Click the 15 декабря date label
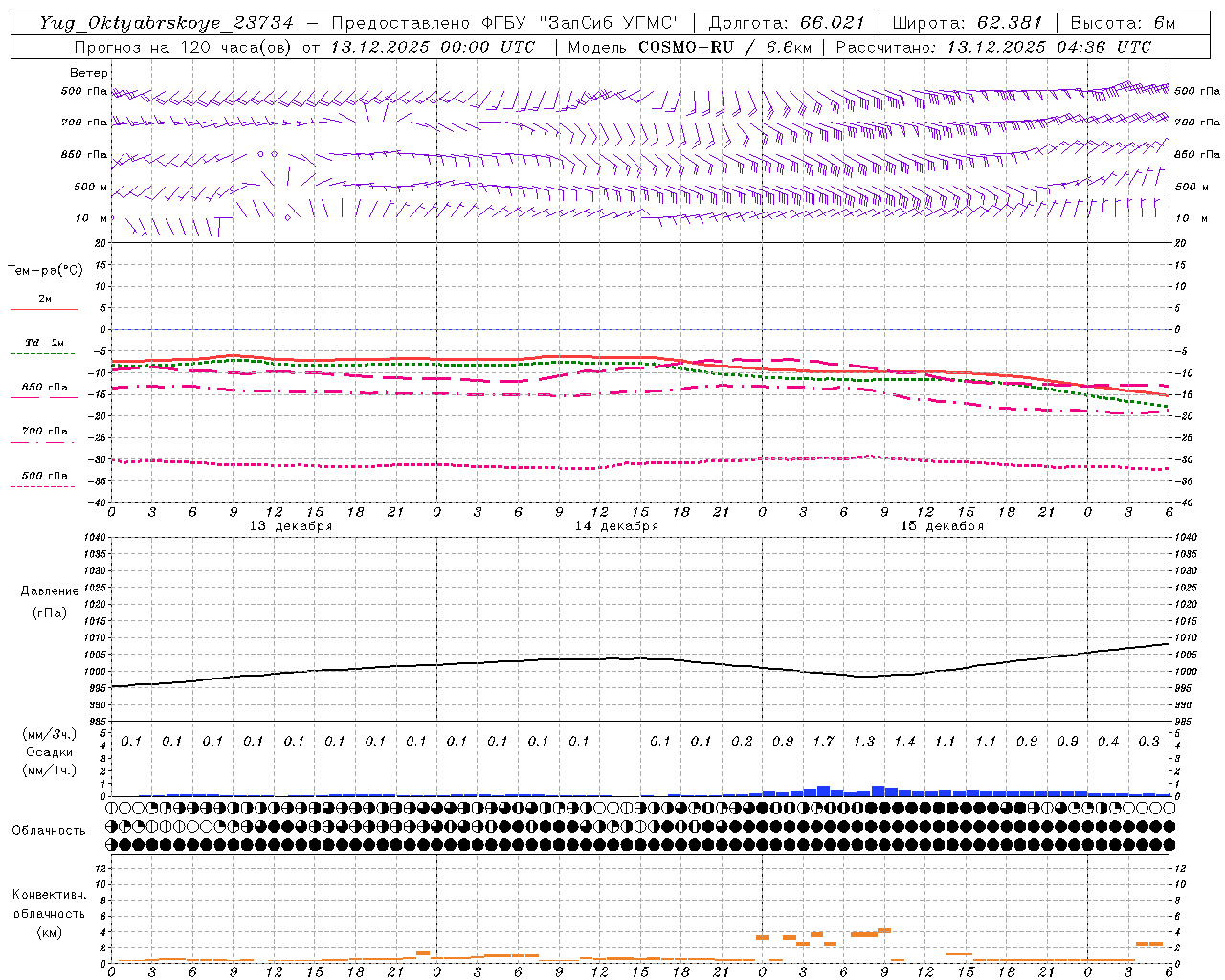This screenshot has height=980, width=1225. (x=942, y=526)
